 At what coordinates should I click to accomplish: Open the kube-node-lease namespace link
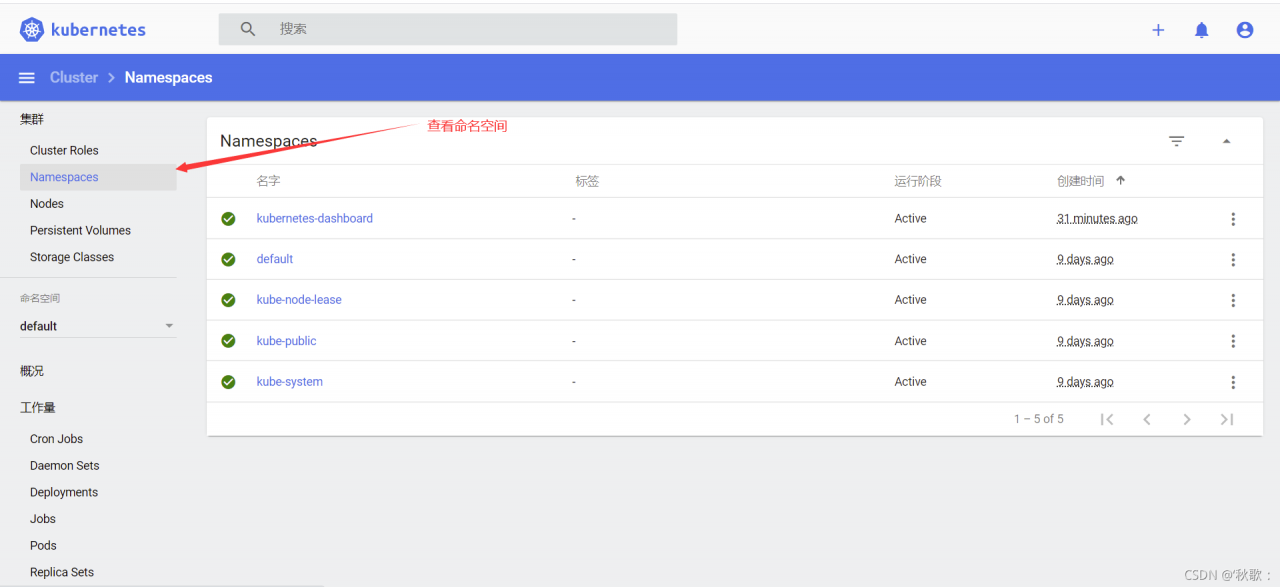pyautogui.click(x=299, y=300)
